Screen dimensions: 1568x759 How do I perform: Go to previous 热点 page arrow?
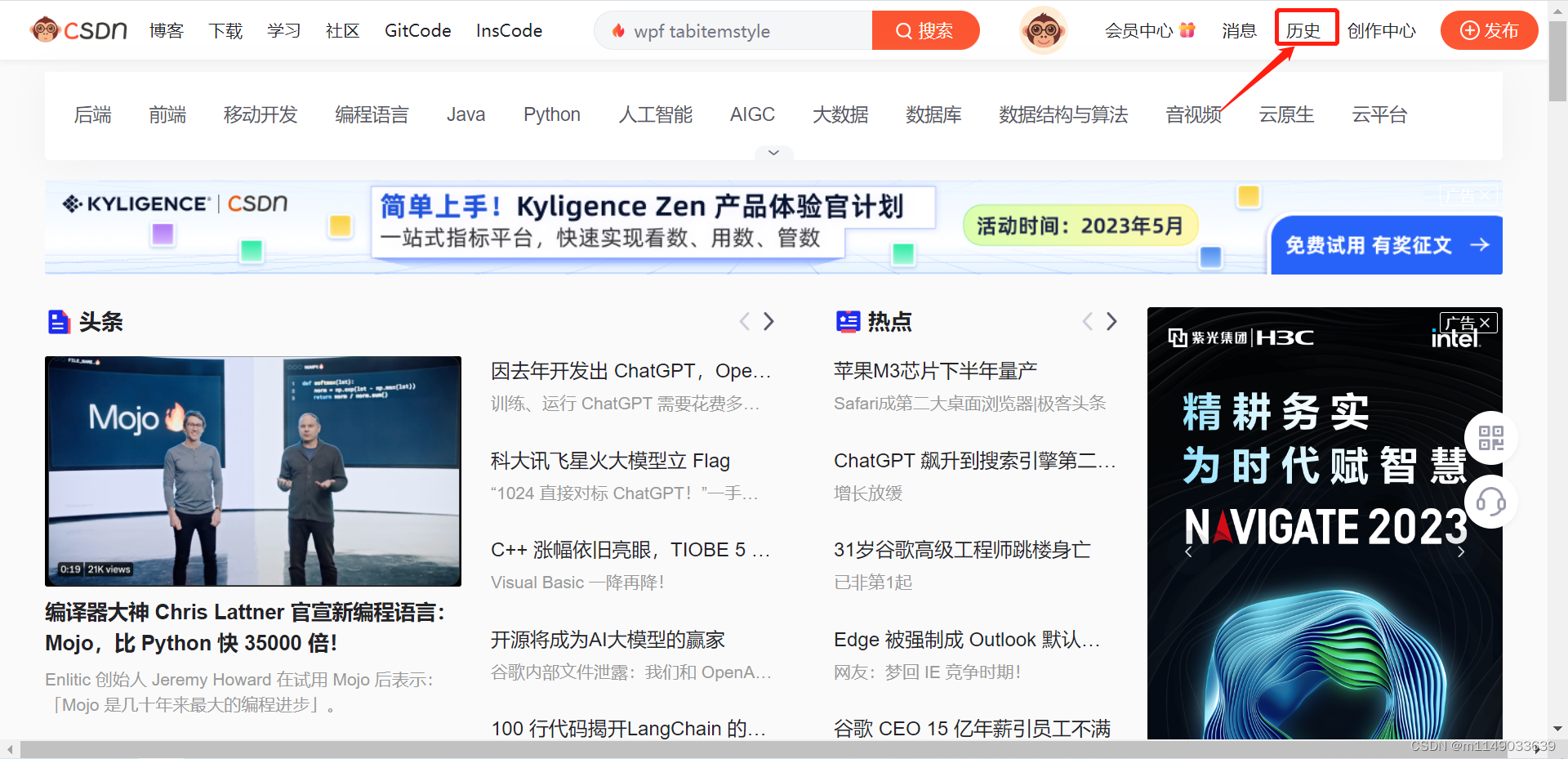pyautogui.click(x=1087, y=321)
